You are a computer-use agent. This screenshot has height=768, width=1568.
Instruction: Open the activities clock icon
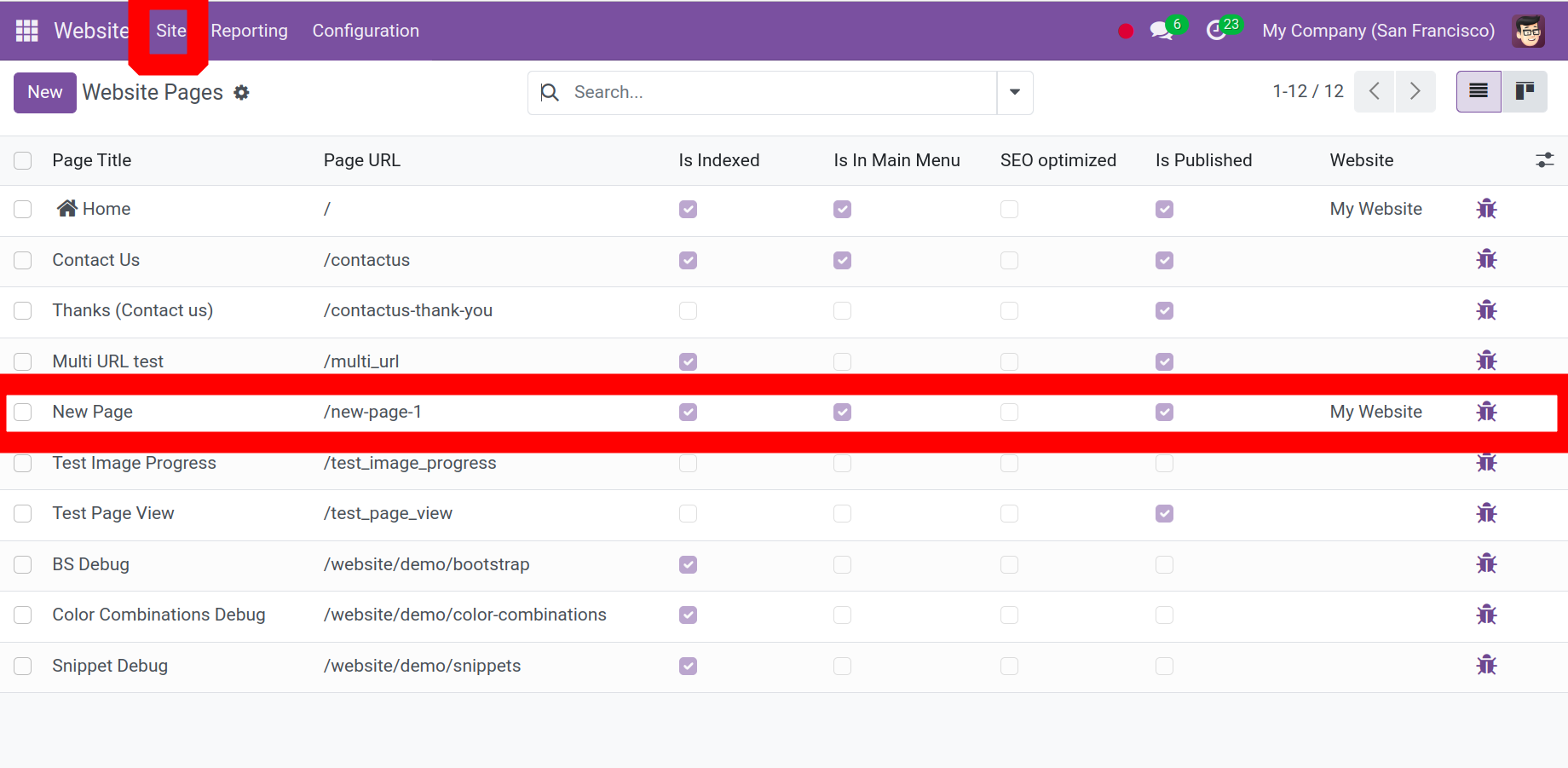click(x=1216, y=31)
